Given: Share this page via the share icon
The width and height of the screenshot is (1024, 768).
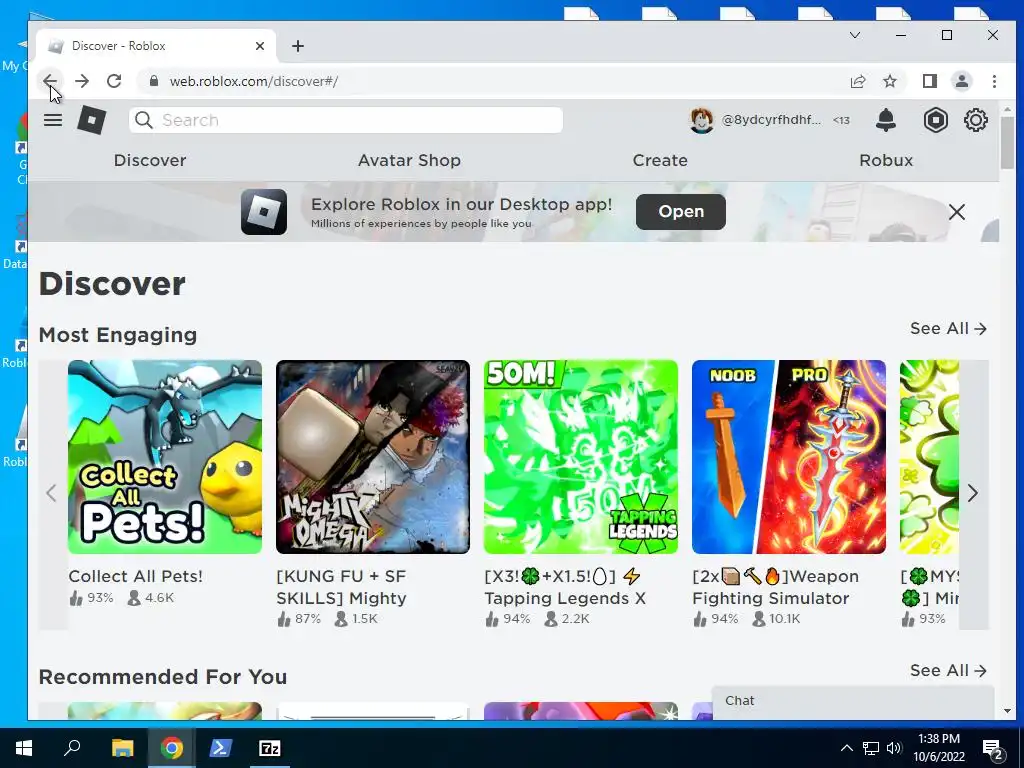Looking at the screenshot, I should (x=857, y=81).
